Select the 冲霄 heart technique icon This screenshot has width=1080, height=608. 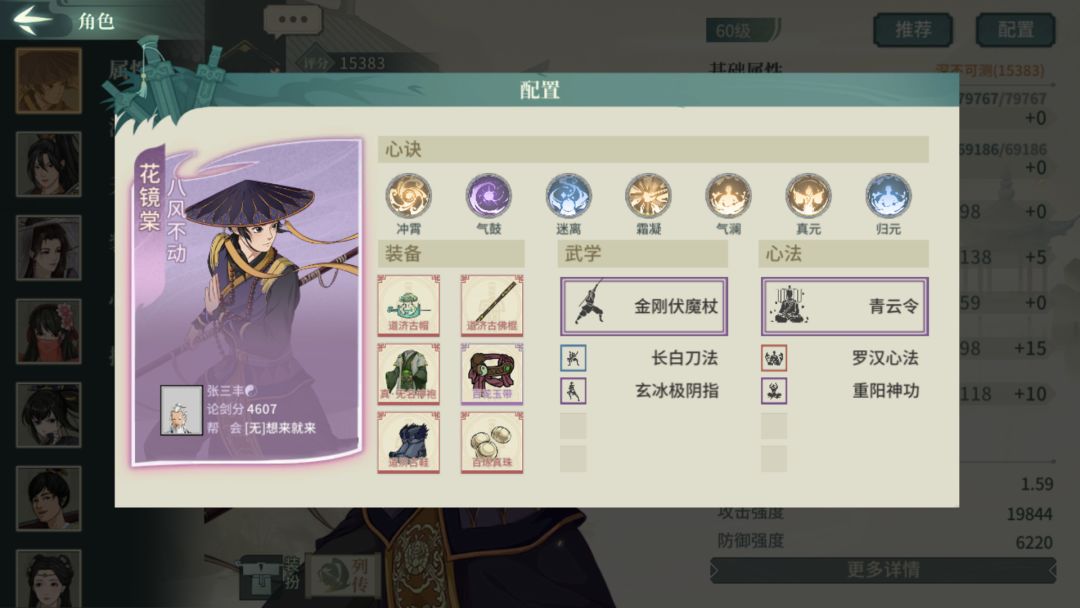click(x=408, y=196)
